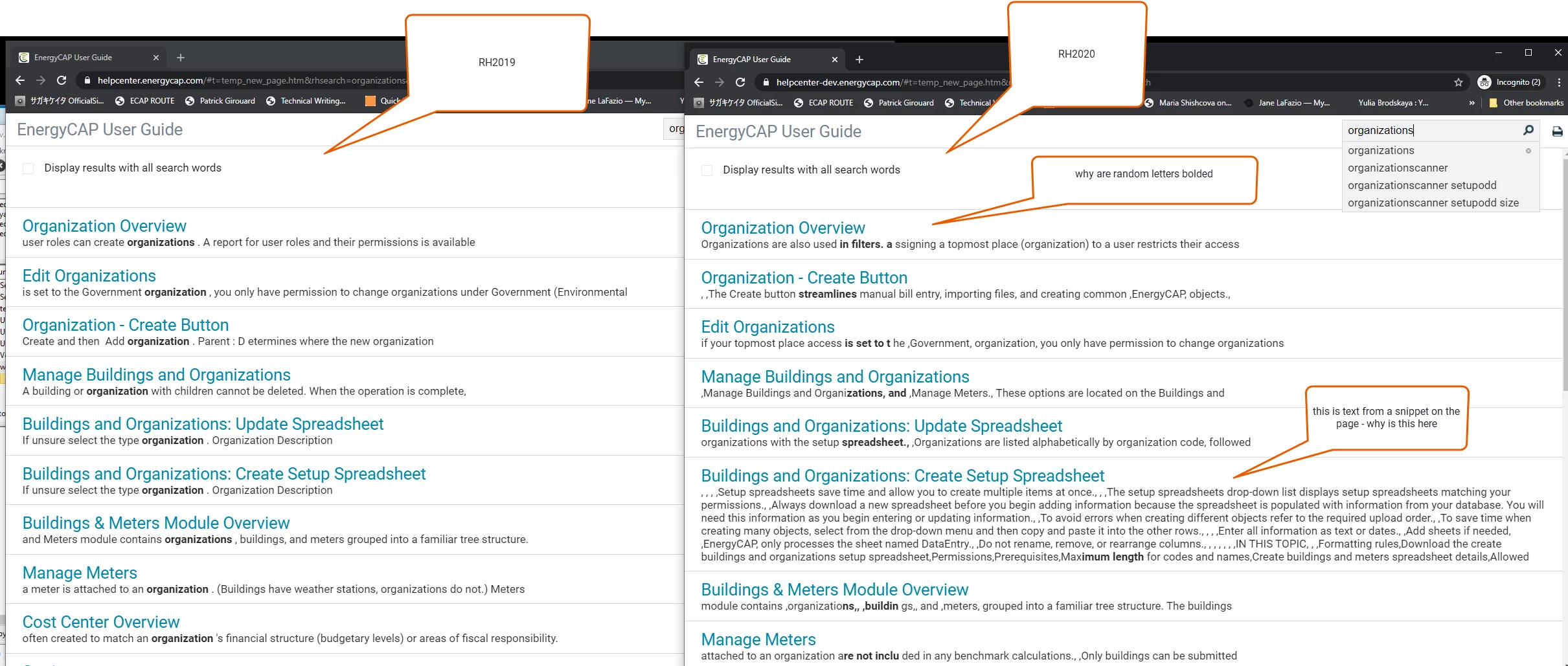
Task: Click search magnifier icon in help center
Action: (x=1528, y=130)
